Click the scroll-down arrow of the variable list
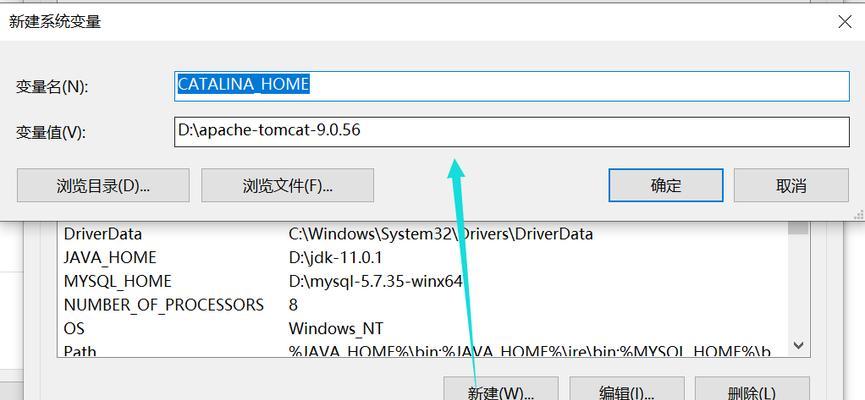This screenshot has width=865, height=400. [798, 345]
